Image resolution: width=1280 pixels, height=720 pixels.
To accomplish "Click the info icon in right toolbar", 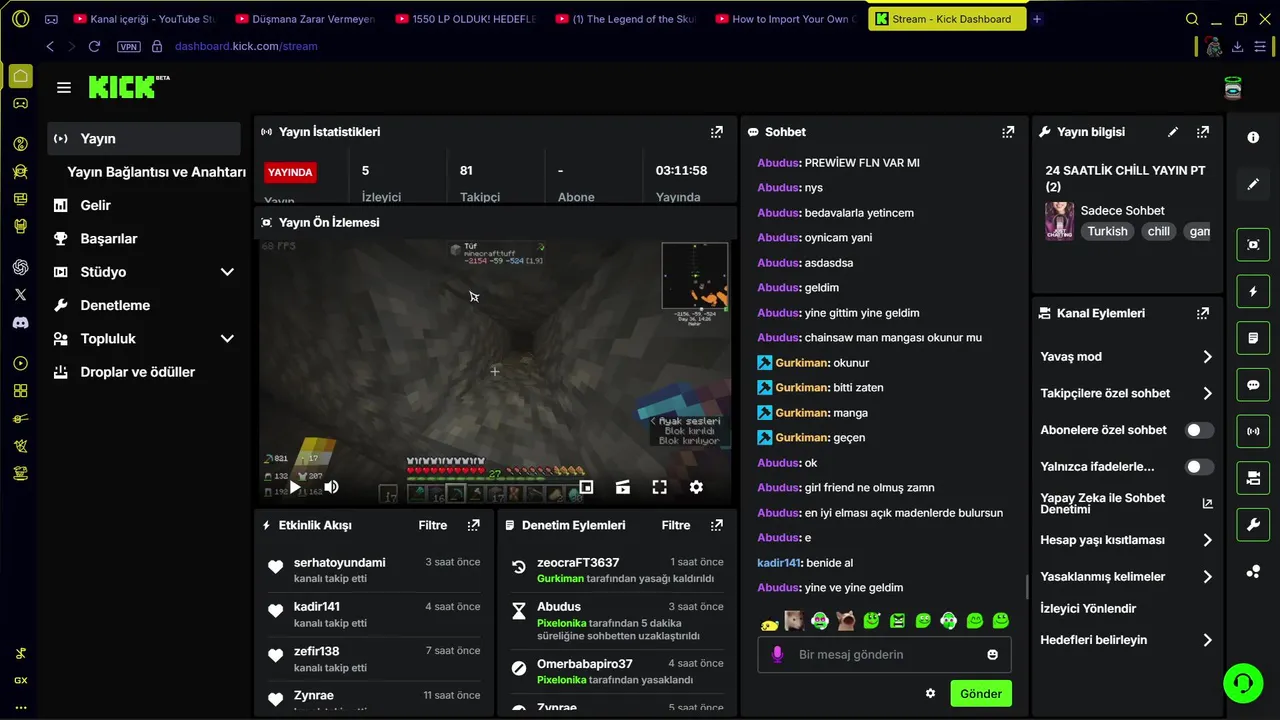I will coord(1253,138).
